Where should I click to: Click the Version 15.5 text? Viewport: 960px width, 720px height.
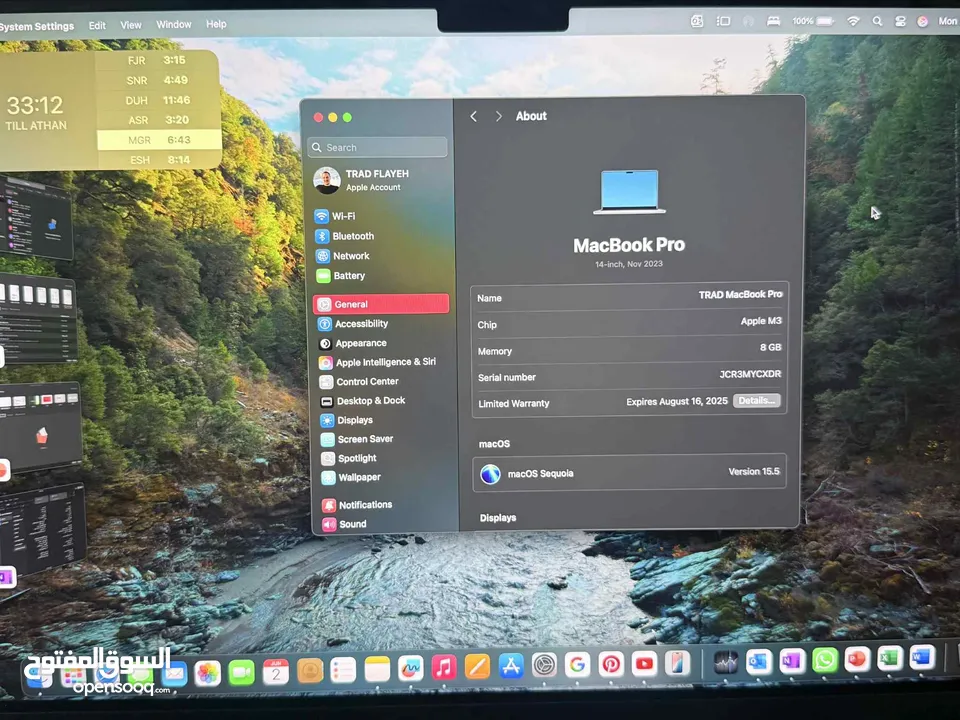click(754, 471)
